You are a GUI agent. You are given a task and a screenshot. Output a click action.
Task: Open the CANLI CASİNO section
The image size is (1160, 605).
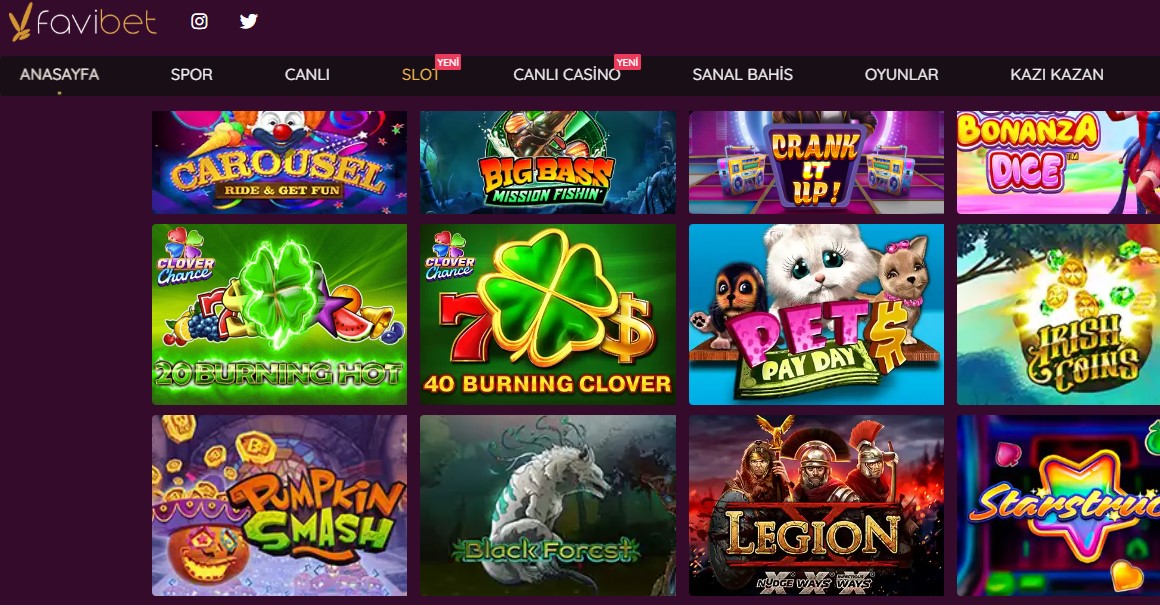pyautogui.click(x=567, y=75)
